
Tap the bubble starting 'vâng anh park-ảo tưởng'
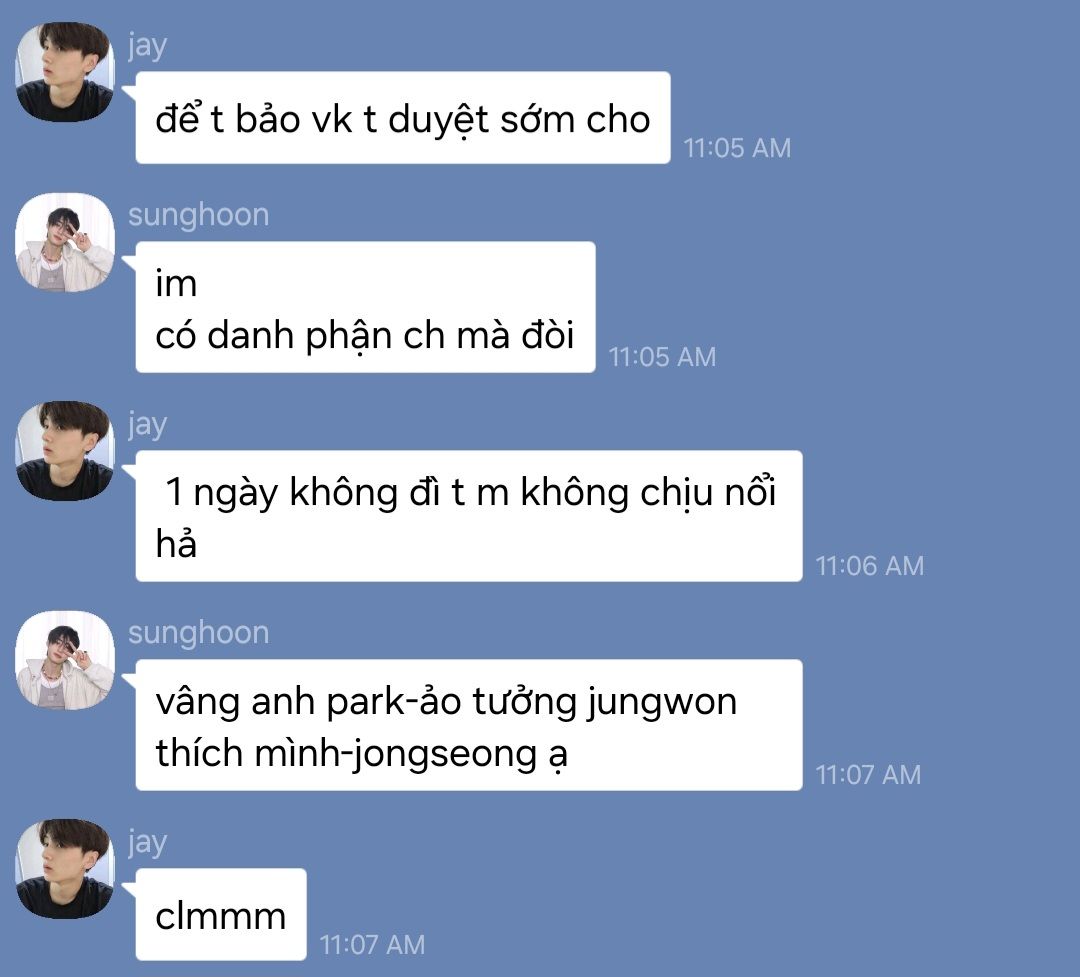click(x=469, y=725)
